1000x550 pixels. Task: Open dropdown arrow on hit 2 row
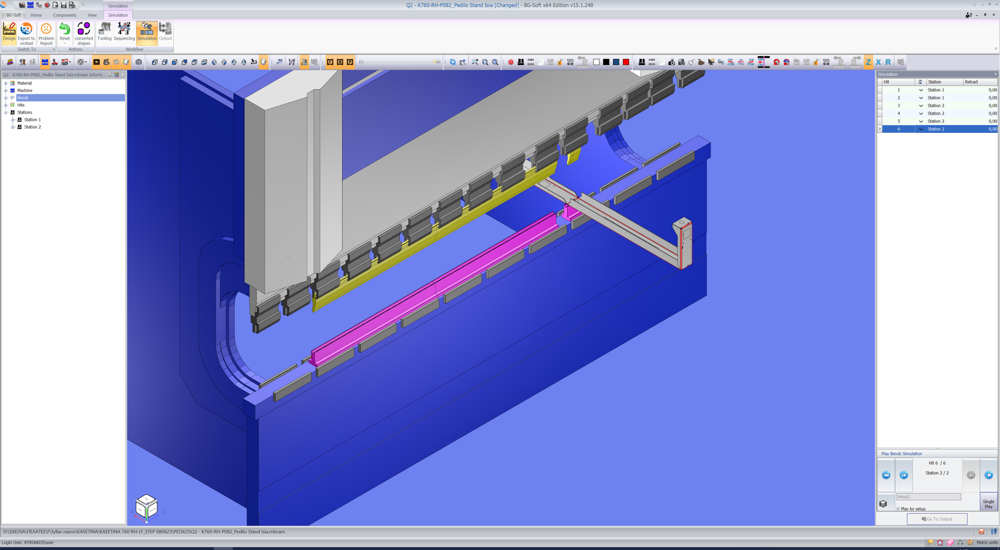click(921, 98)
